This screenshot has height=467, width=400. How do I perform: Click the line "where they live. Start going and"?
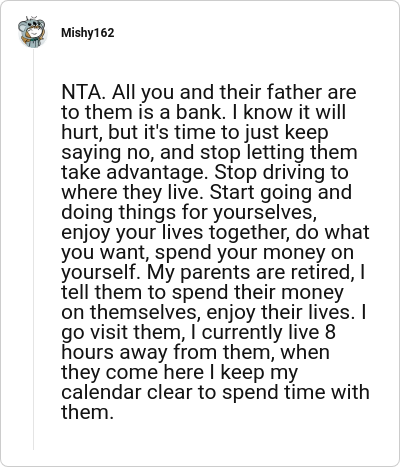[x=206, y=192]
